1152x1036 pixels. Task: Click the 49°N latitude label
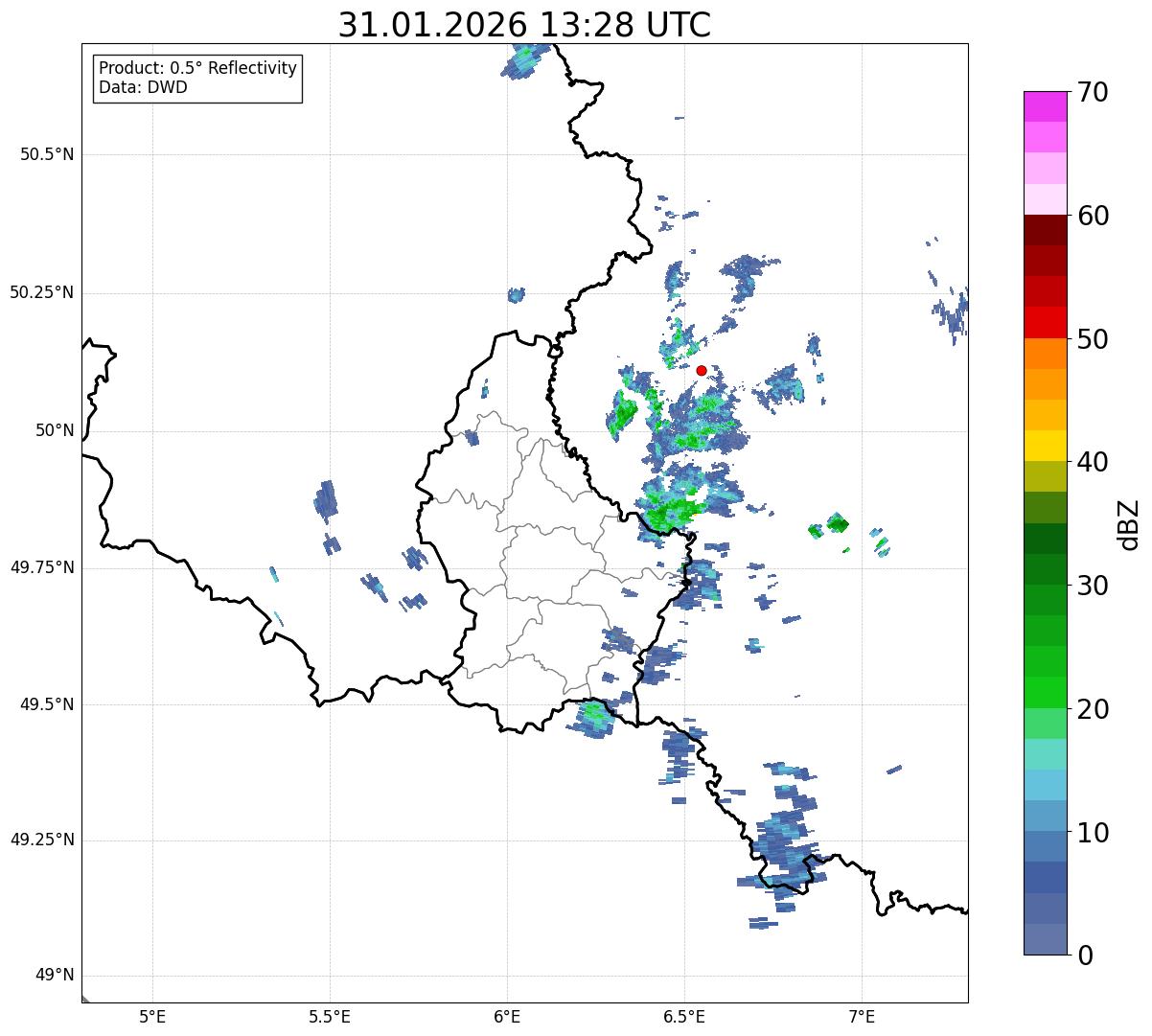(x=54, y=976)
